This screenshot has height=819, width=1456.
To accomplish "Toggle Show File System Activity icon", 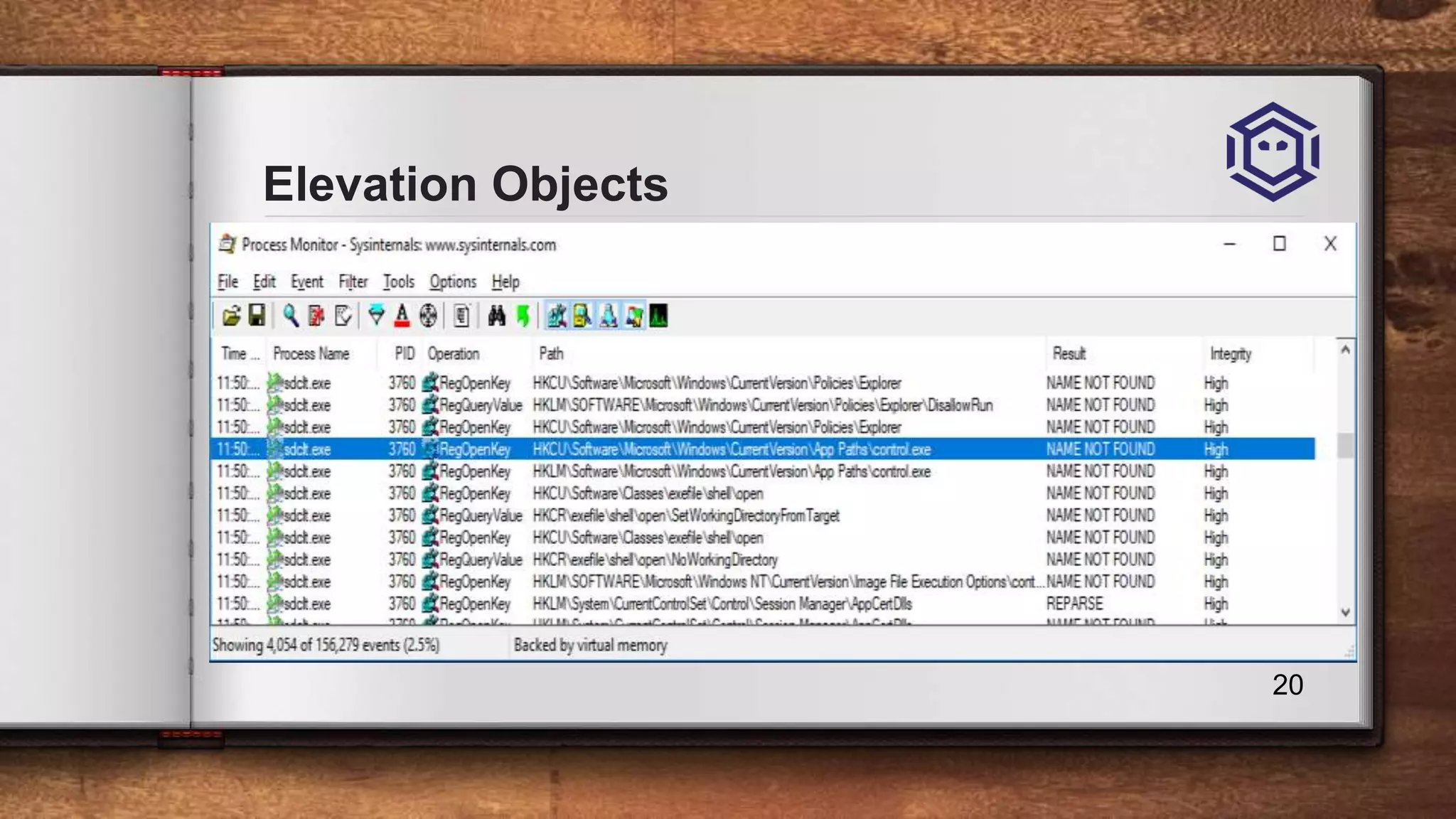I will [x=582, y=316].
